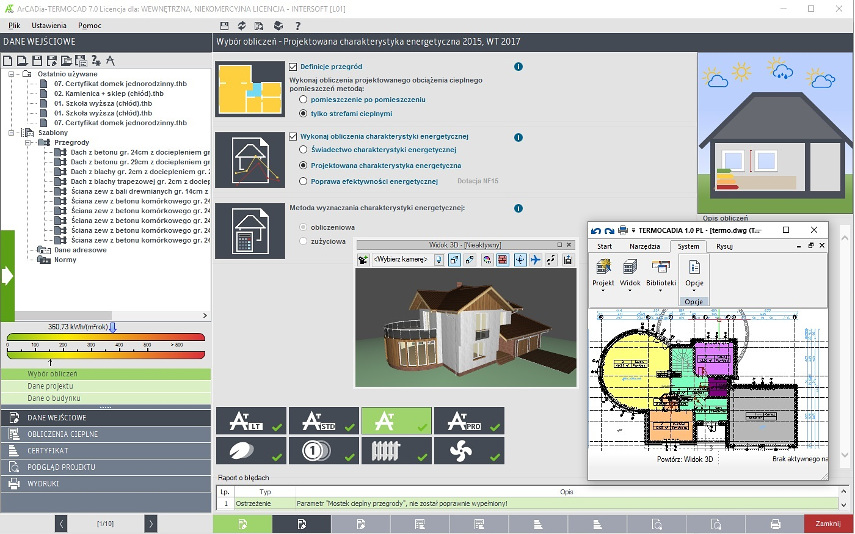Viewport: 855px width, 534px height.
Task: Collapse the Szablony tree node
Action: pos(11,133)
